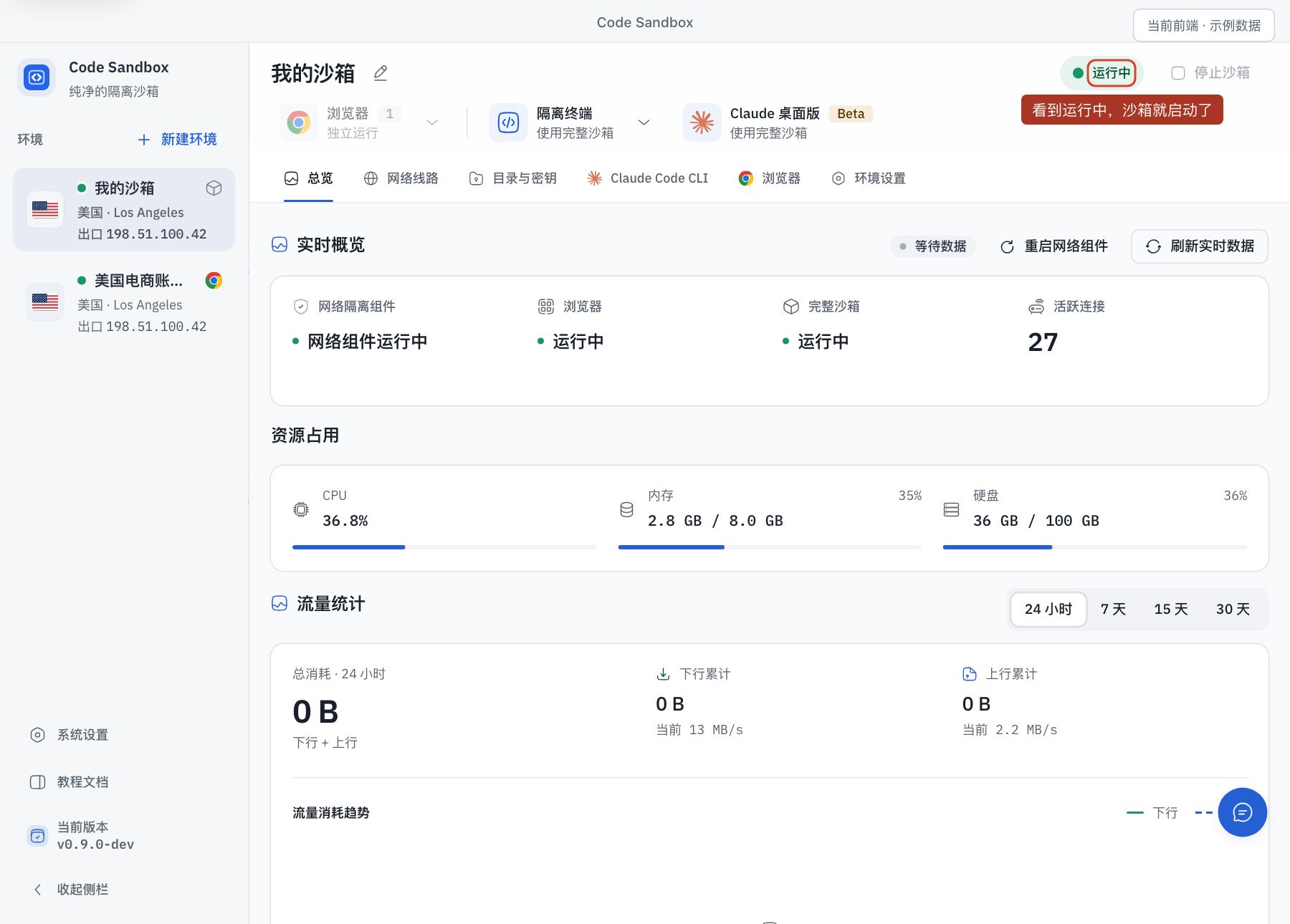The image size is (1290, 924).
Task: Click the 实时概览 chart icon
Action: 279,245
